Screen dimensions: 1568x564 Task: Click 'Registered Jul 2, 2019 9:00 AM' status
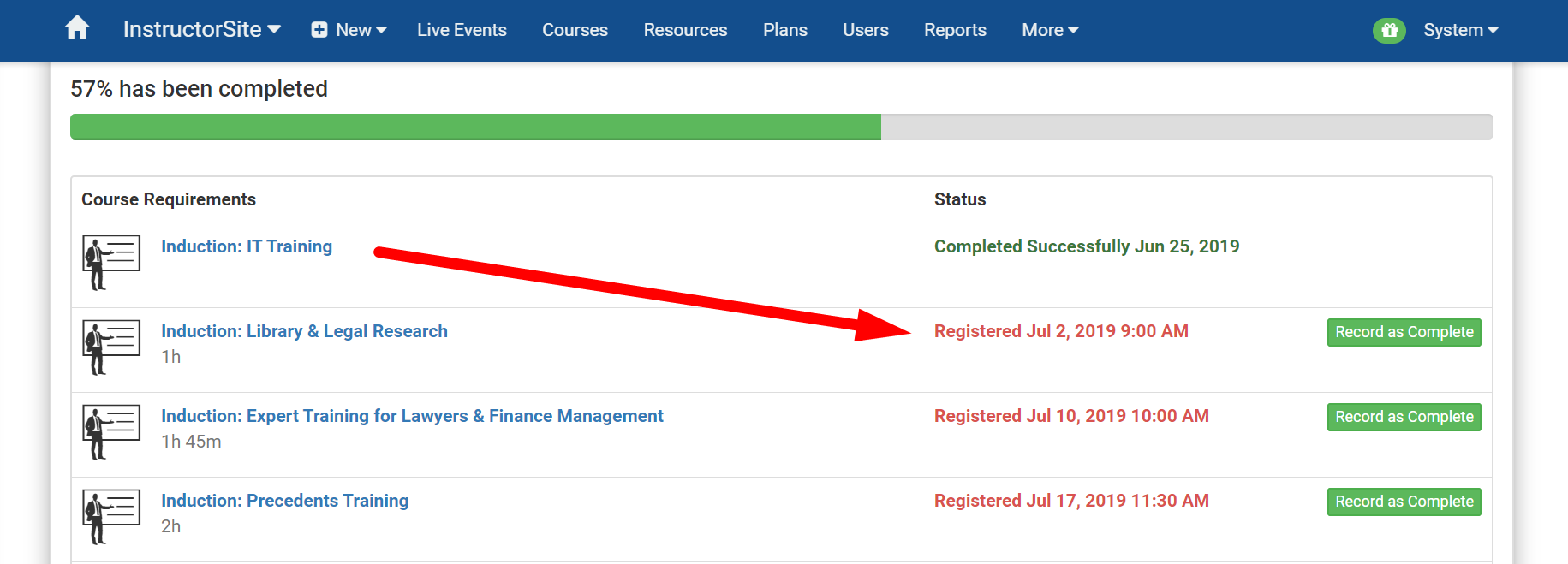coord(1061,331)
